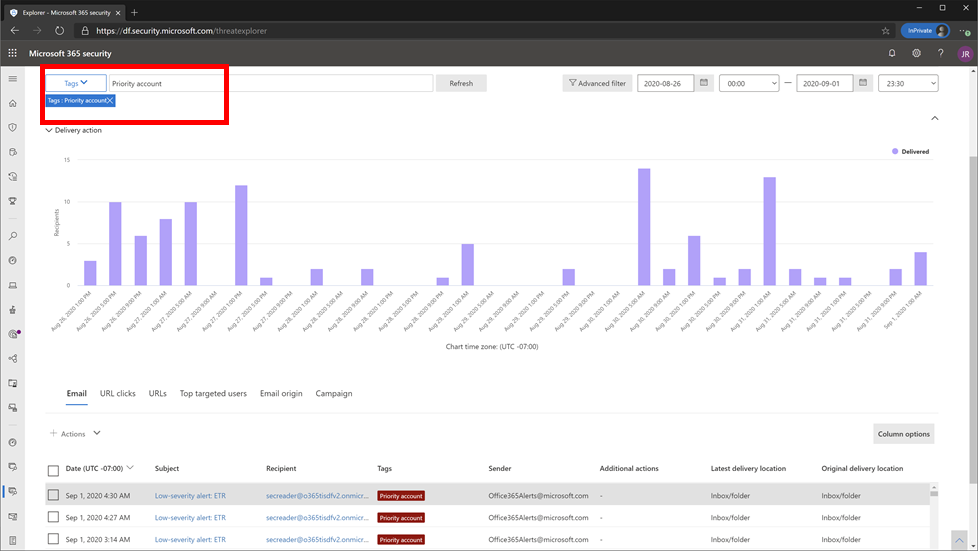This screenshot has height=551, width=978.
Task: Open the 00:00 start time dropdown
Action: coord(748,83)
